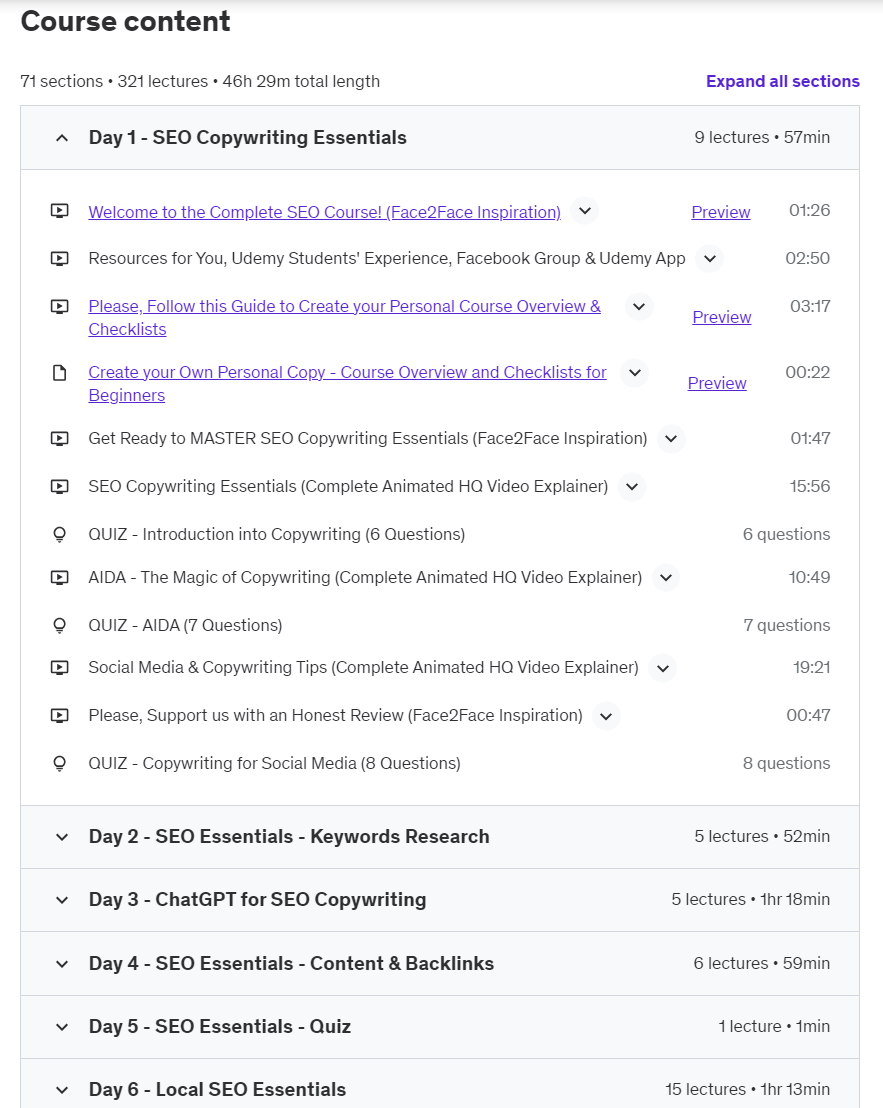Expand description of SEO Copywriting Essentials explainer lecture
This screenshot has height=1108, width=883.
click(632, 487)
